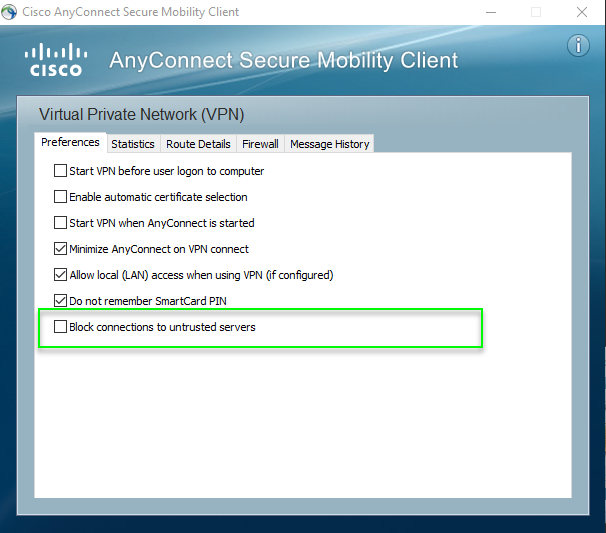Enable Start VPN before user logon checkbox
Viewport: 606px width, 533px height.
coord(61,171)
